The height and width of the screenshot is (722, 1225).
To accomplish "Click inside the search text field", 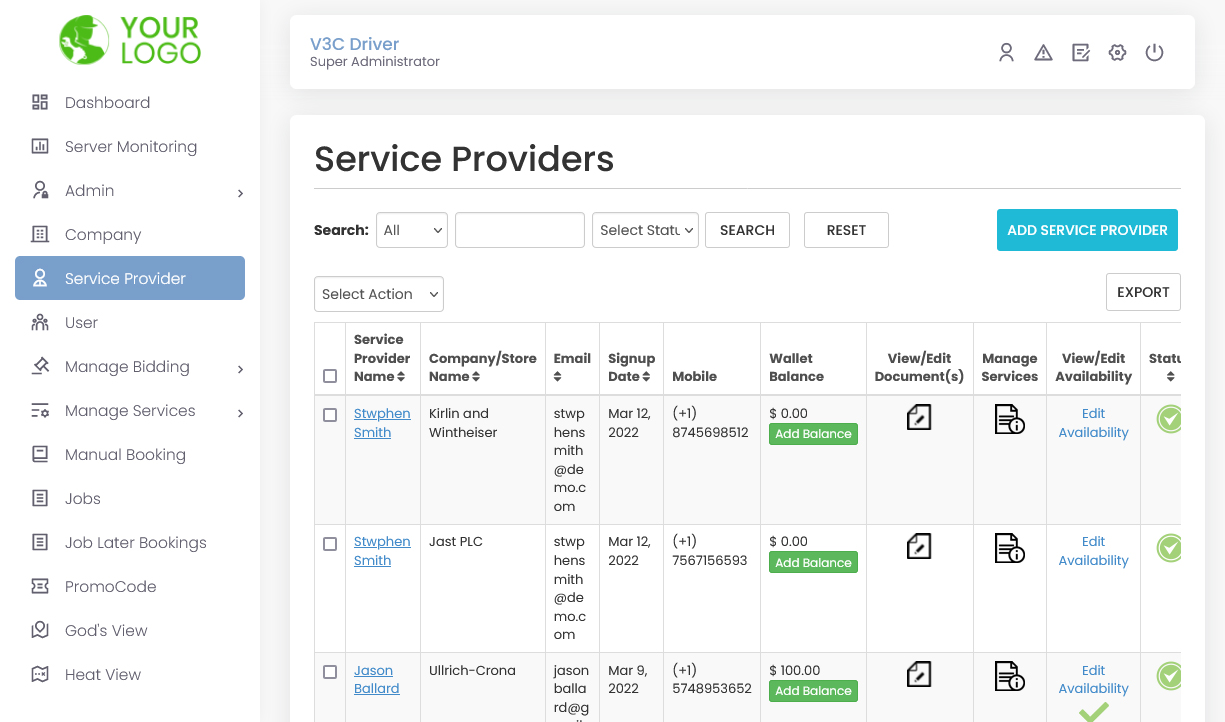I will [x=519, y=230].
